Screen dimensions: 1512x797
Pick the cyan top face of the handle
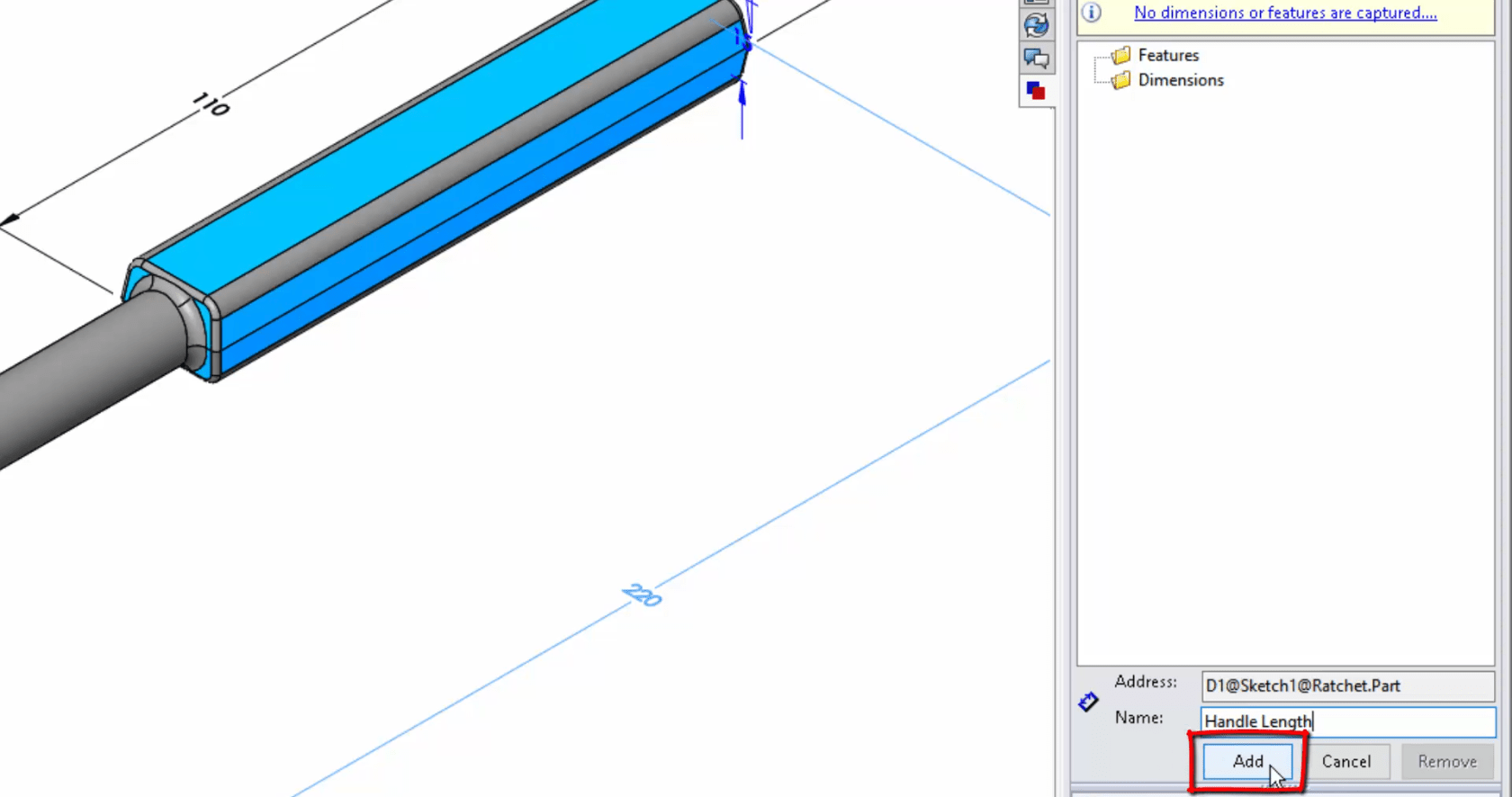(432, 135)
